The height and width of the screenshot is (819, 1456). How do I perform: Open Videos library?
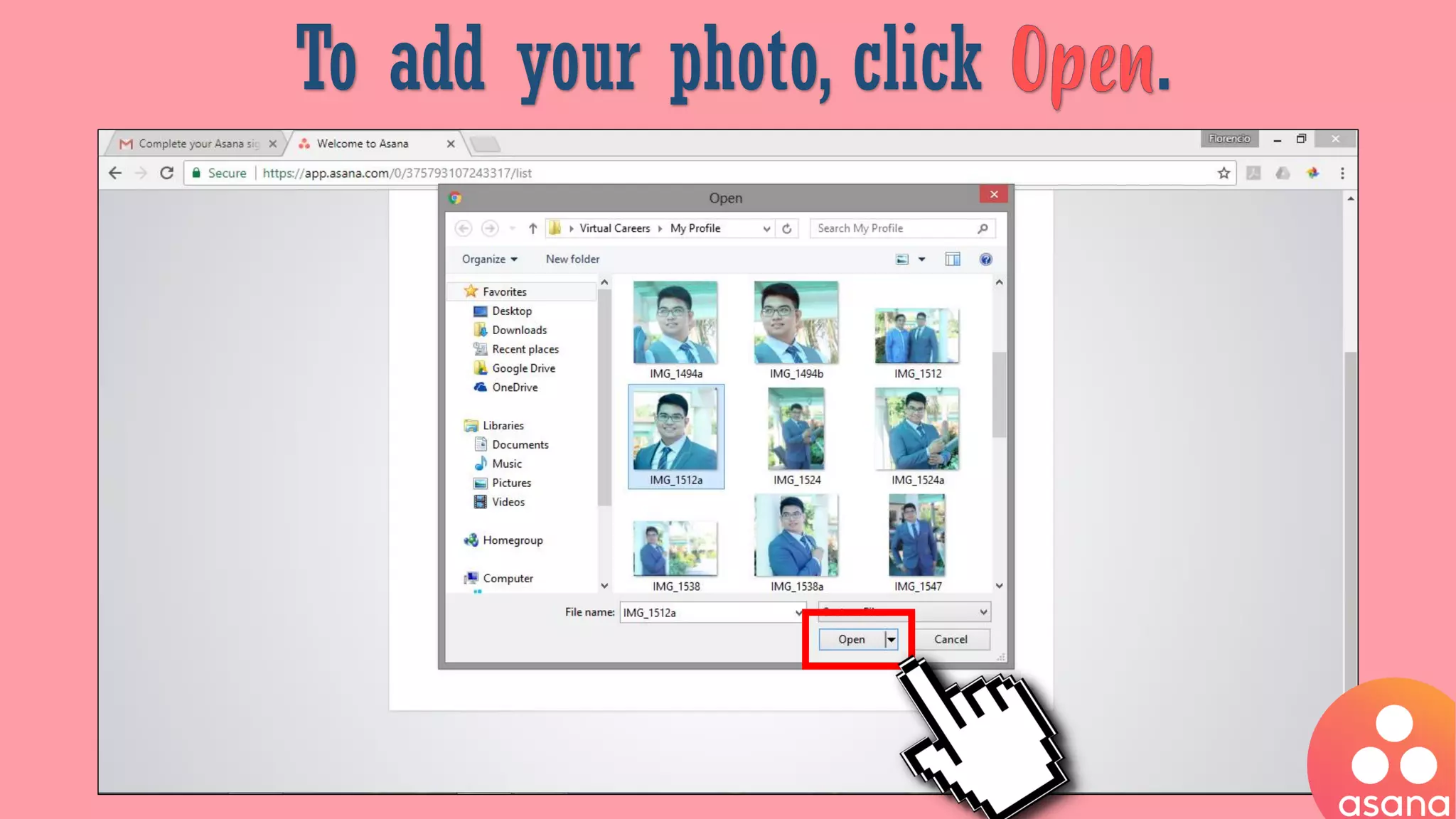point(508,502)
